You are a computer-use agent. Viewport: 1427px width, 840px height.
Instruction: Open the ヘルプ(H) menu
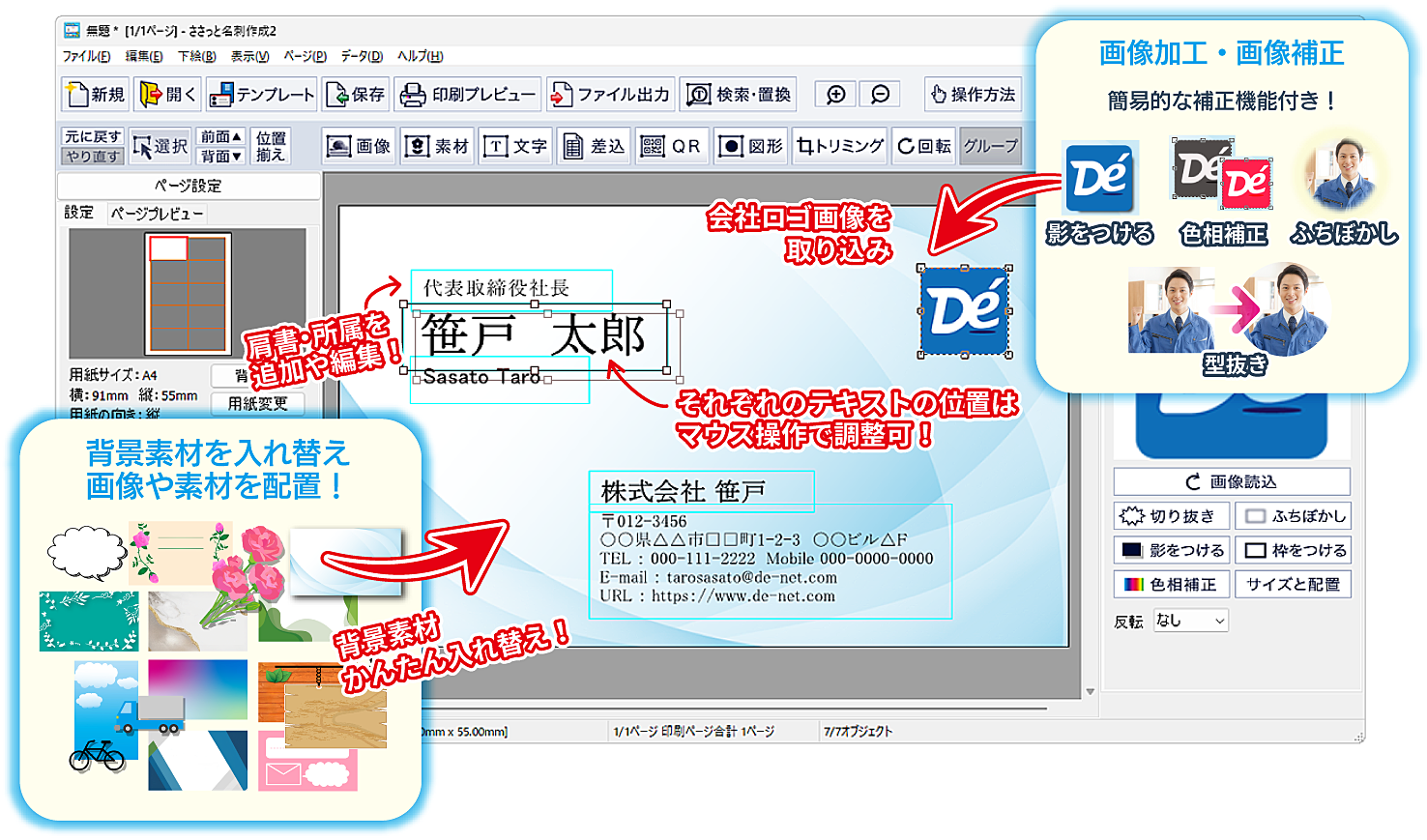tap(420, 56)
